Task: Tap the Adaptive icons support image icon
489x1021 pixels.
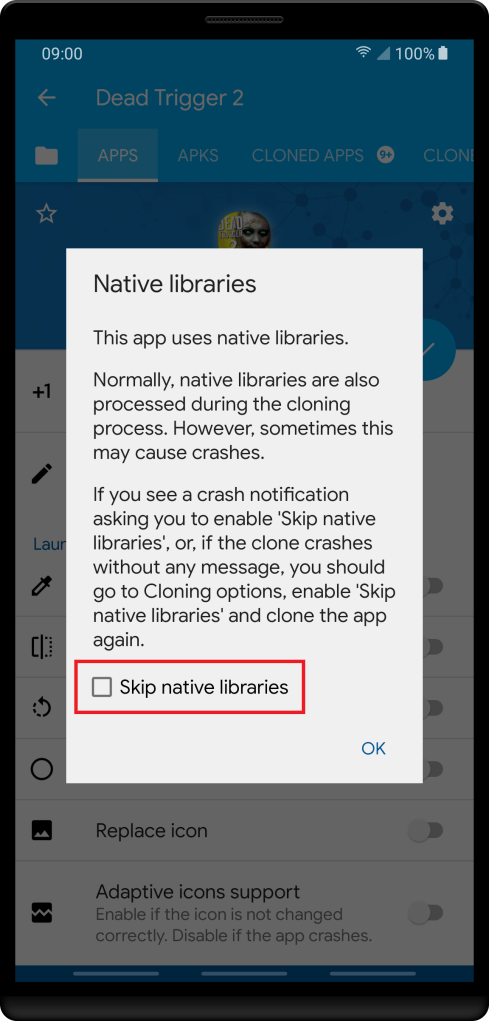Action: [x=42, y=914]
